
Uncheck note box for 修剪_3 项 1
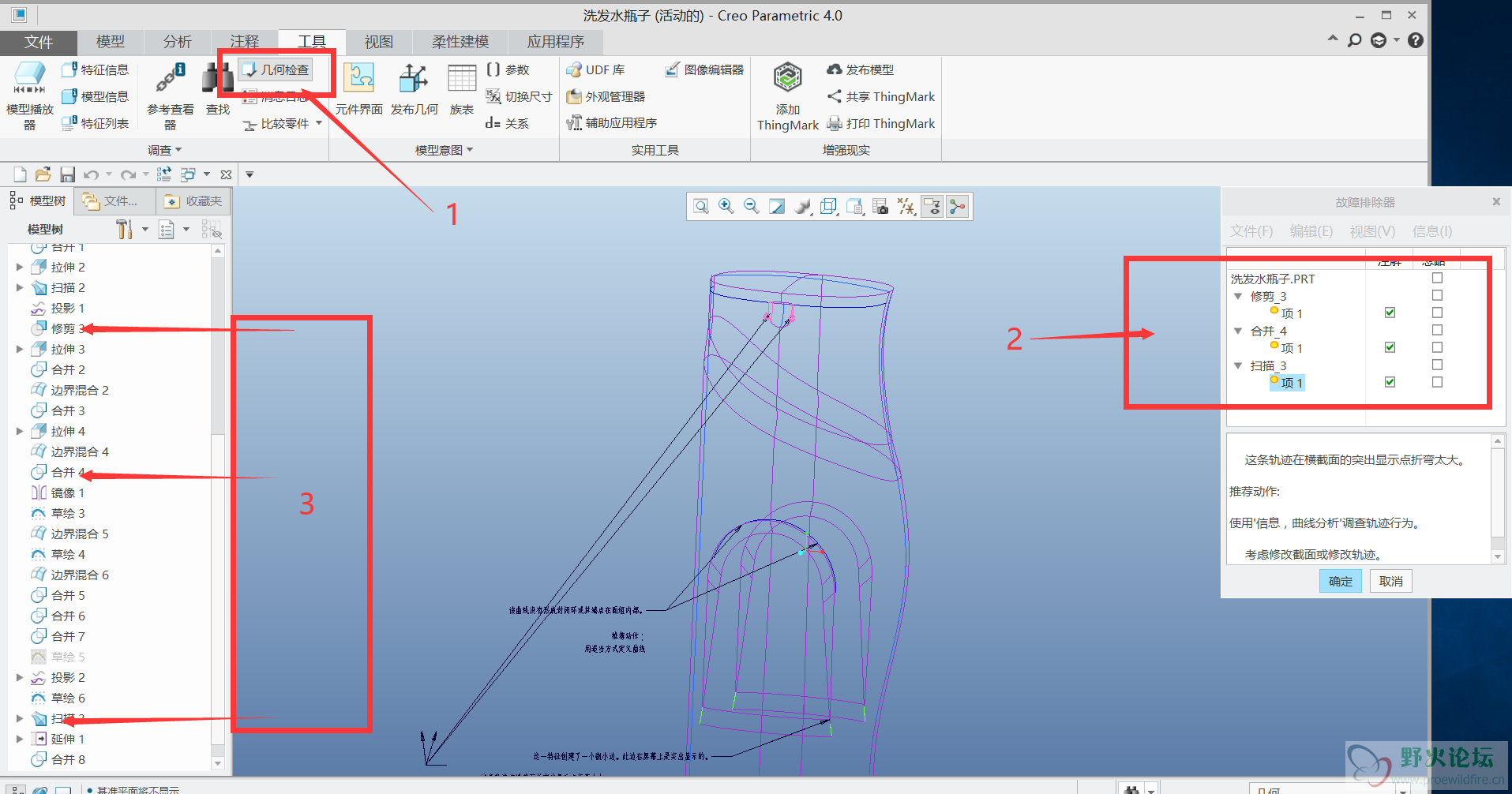pos(1390,313)
